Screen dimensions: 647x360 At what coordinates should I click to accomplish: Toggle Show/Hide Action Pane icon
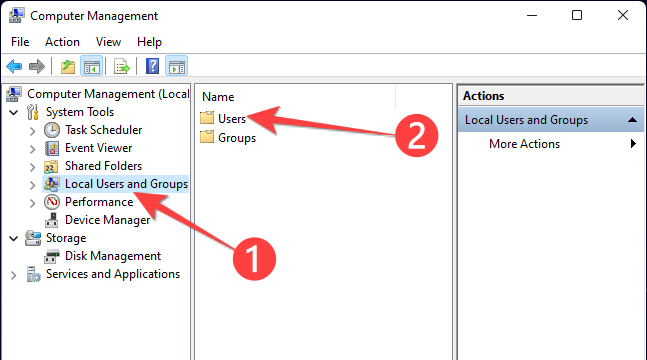coord(177,66)
